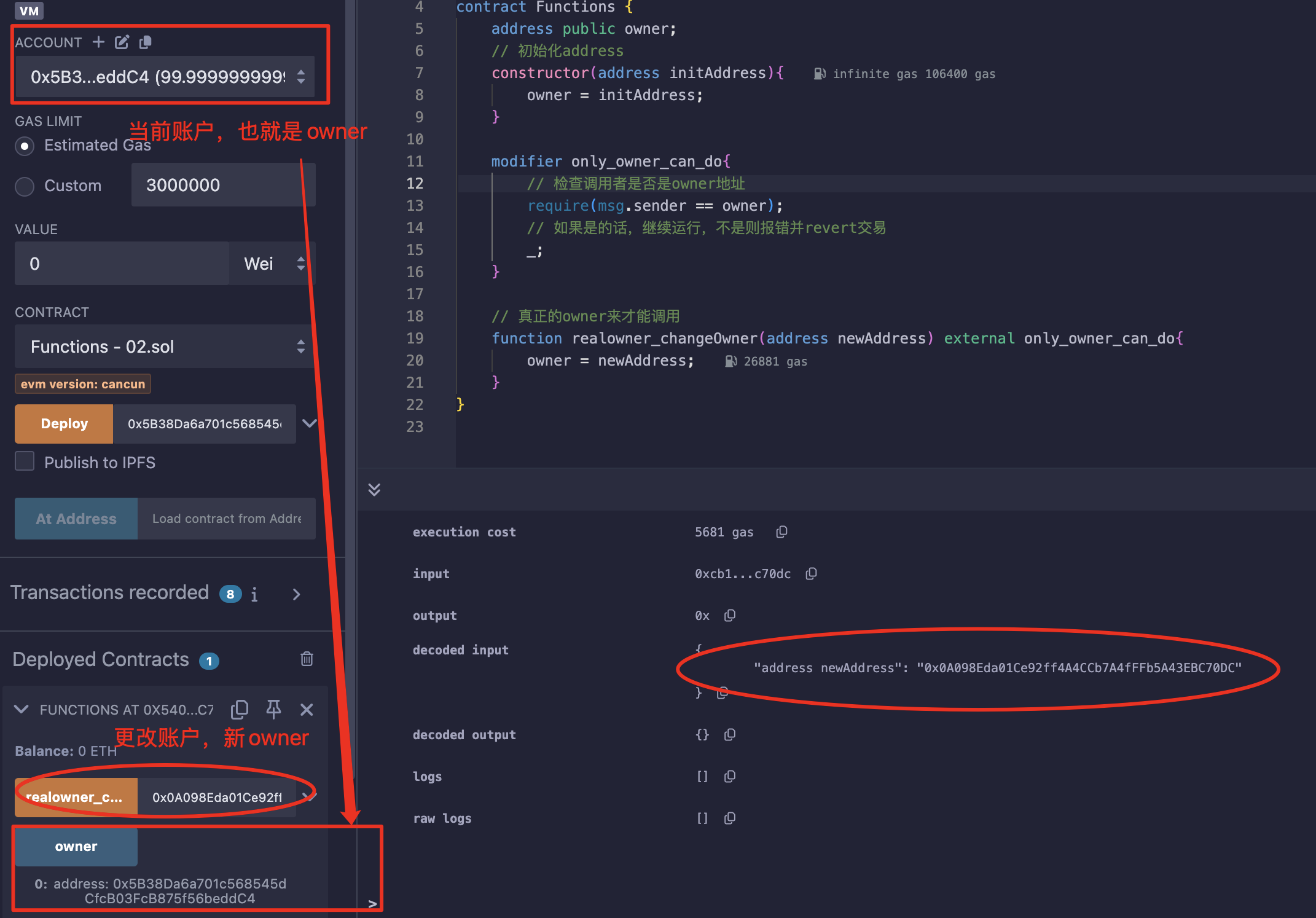Viewport: 1316px width, 918px height.
Task: Copy the deployed contract address icon
Action: pyautogui.click(x=240, y=710)
